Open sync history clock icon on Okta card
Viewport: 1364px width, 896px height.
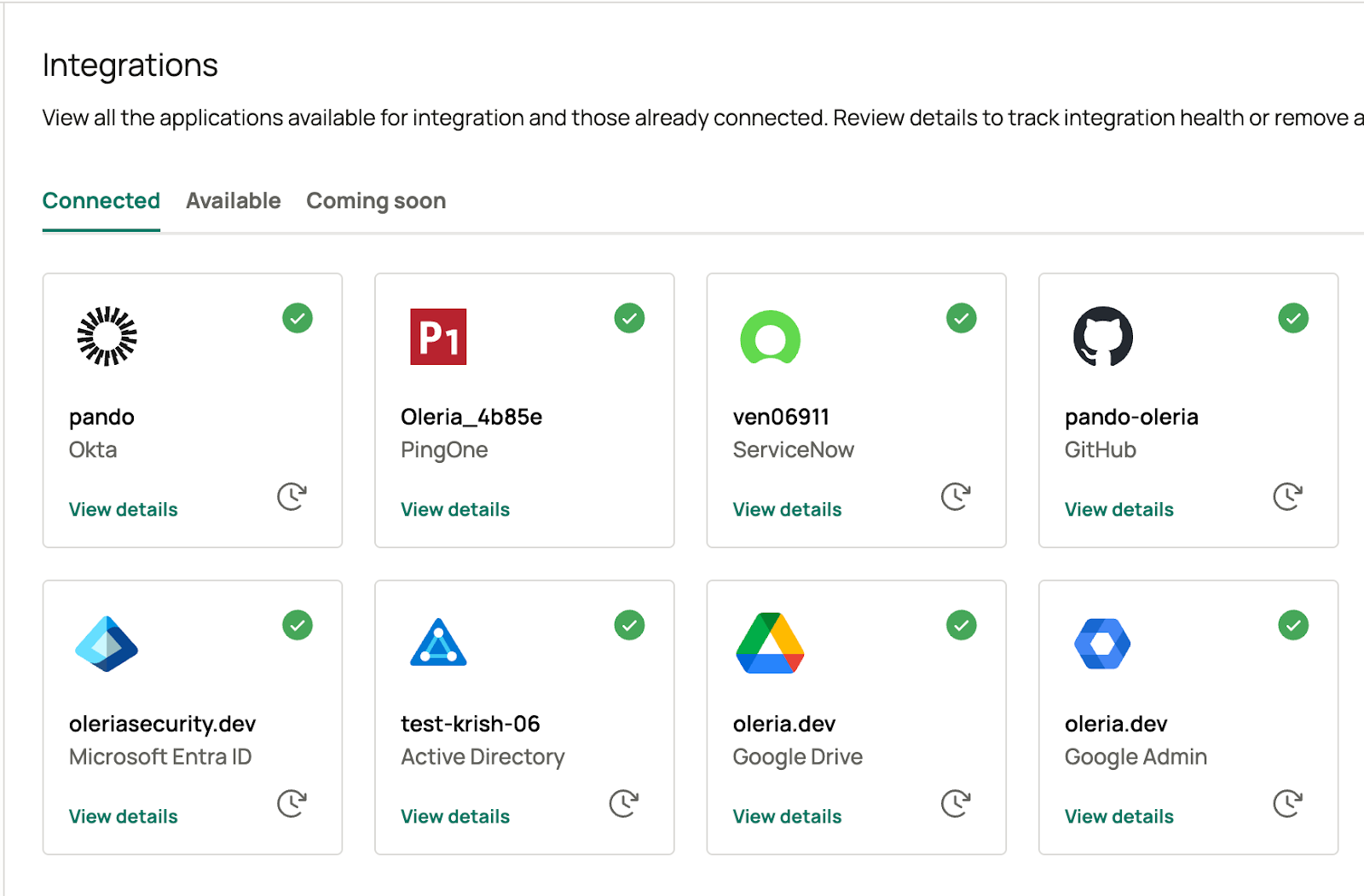[292, 496]
